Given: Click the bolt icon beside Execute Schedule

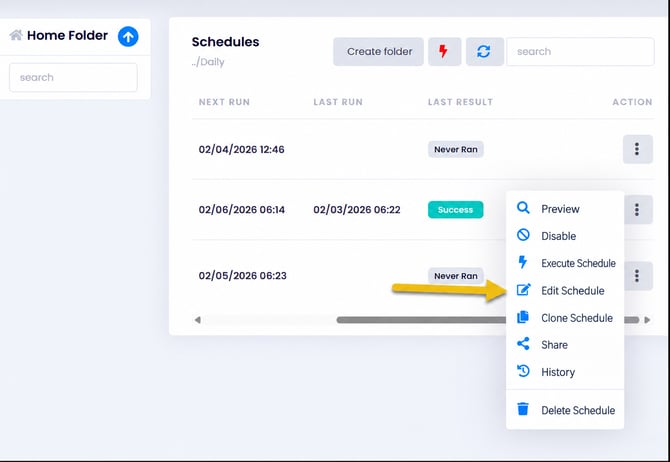Looking at the screenshot, I should click(x=523, y=262).
